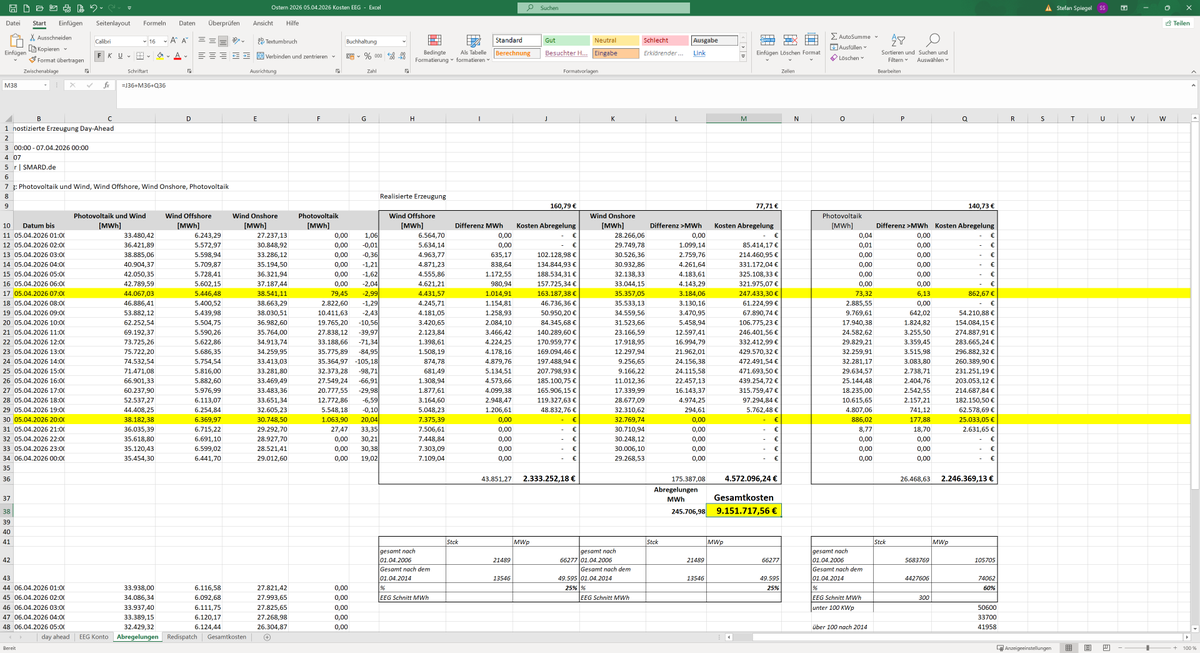Image resolution: width=1200 pixels, height=653 pixels.
Task: Open Sortieren und Filtern menu
Action: (898, 48)
